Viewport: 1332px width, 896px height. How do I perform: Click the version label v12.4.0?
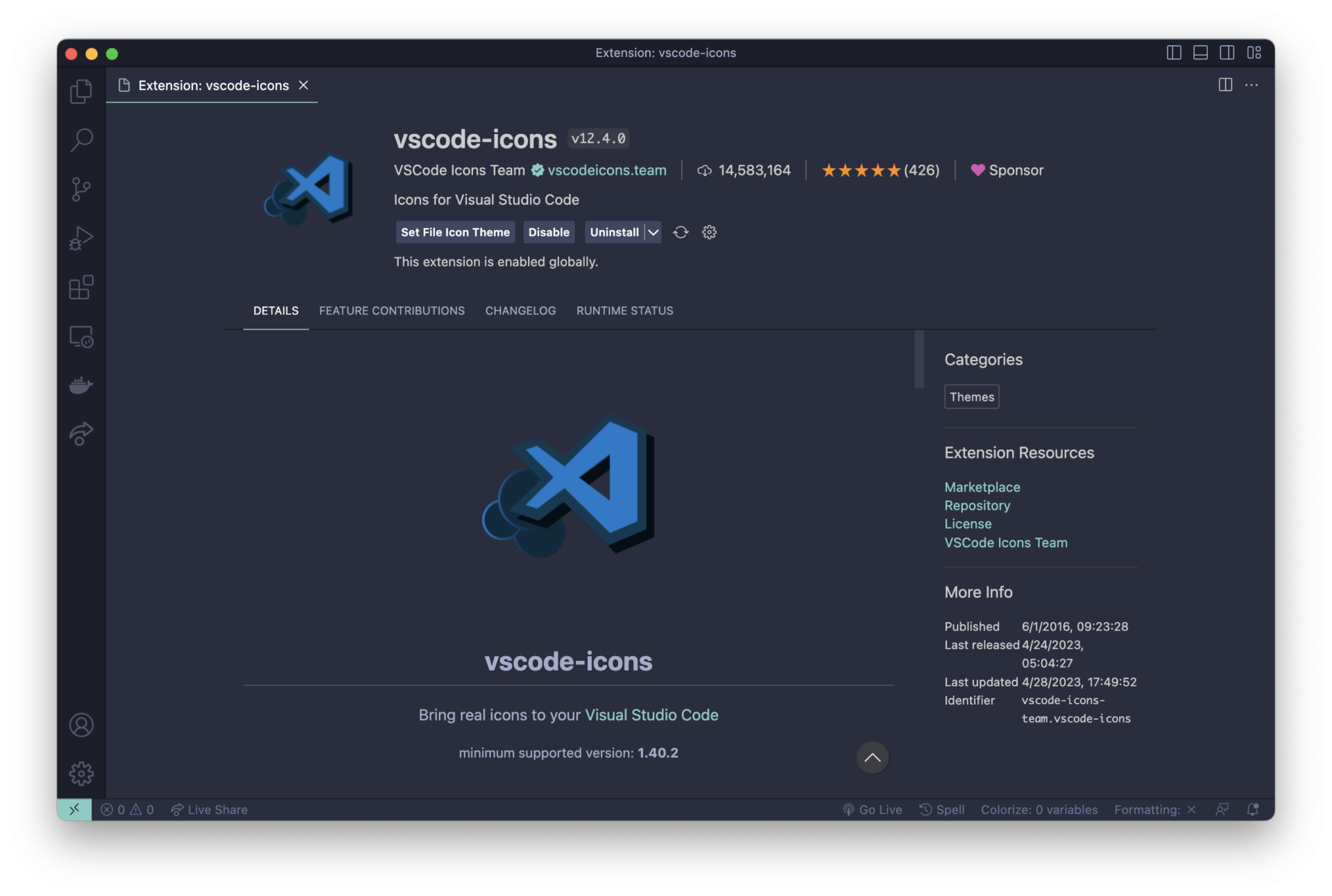[598, 138]
